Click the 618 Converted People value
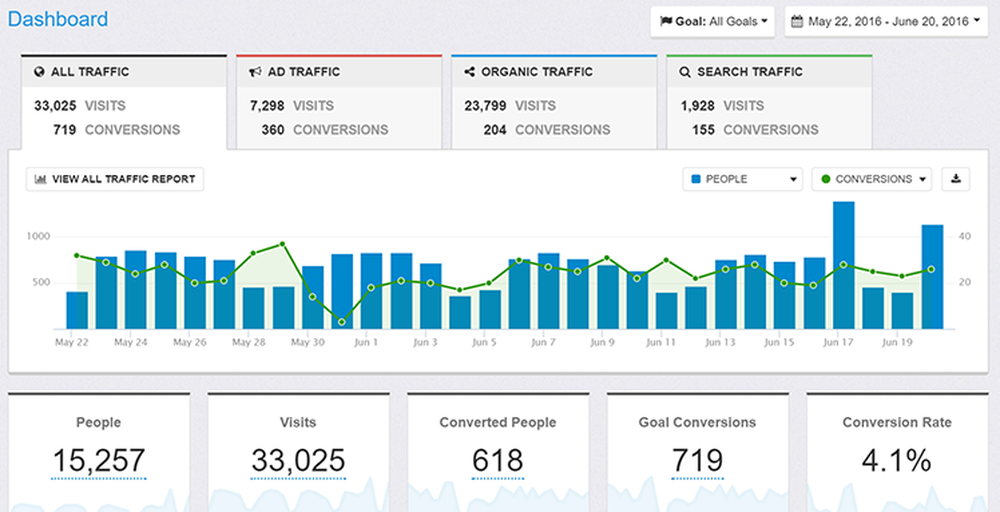1000x512 pixels. click(497, 460)
